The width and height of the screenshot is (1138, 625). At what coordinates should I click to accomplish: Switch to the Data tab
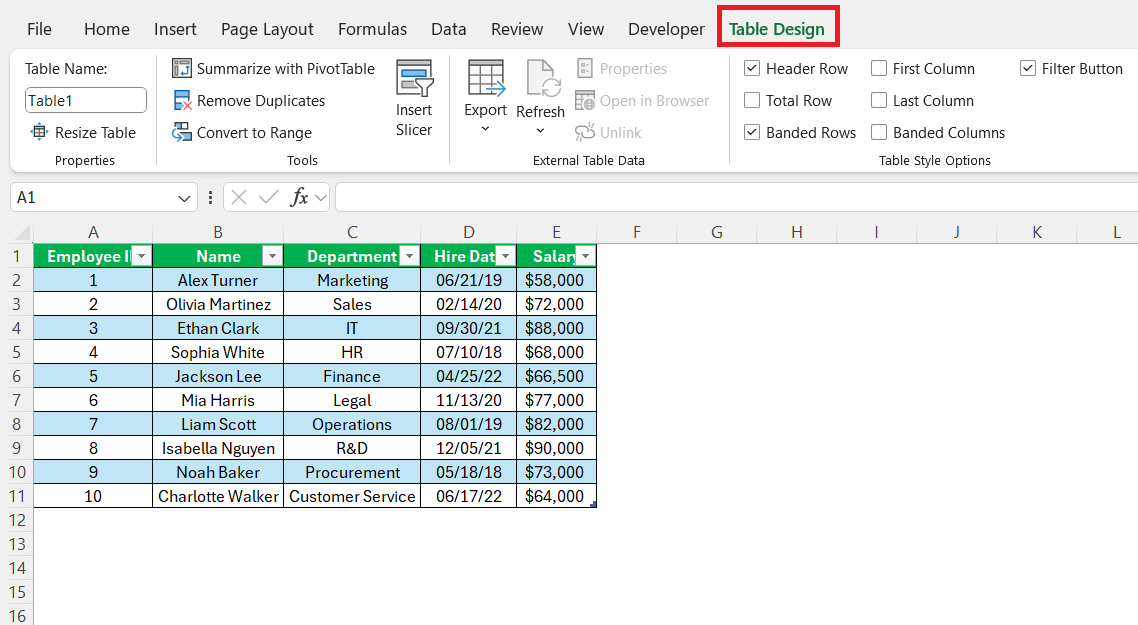click(x=449, y=29)
